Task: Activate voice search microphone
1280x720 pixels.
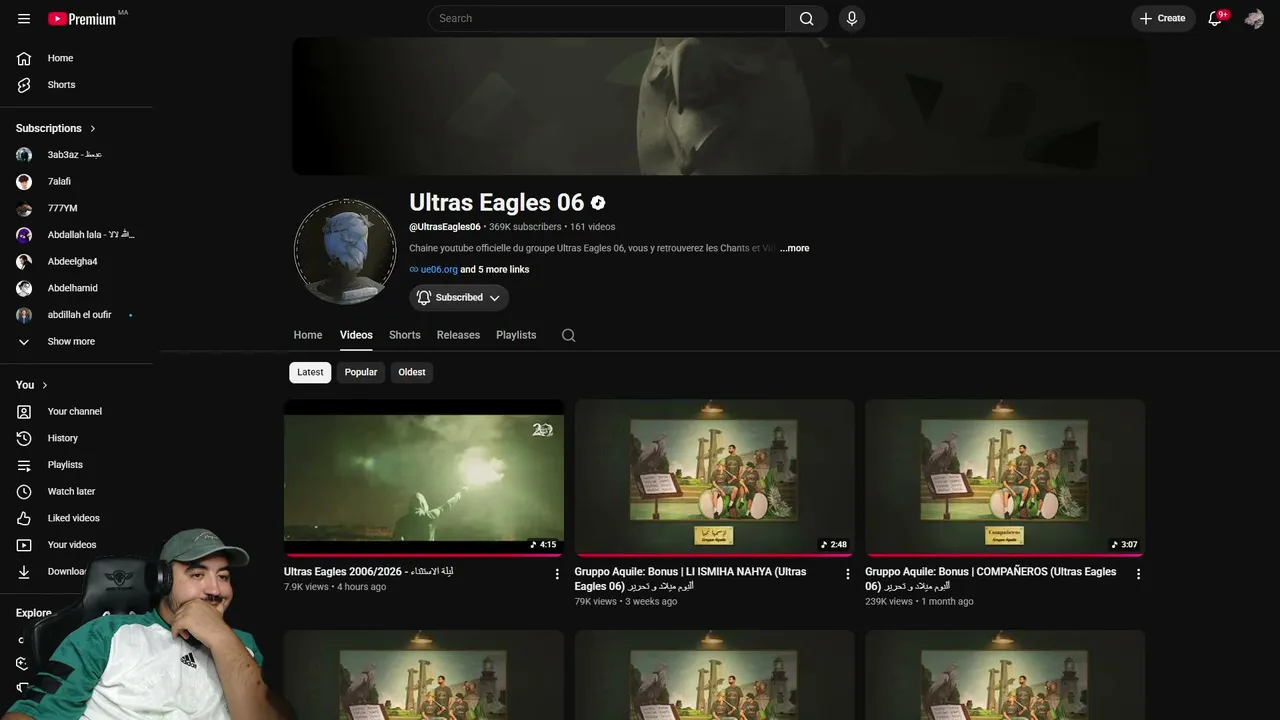Action: [x=852, y=18]
